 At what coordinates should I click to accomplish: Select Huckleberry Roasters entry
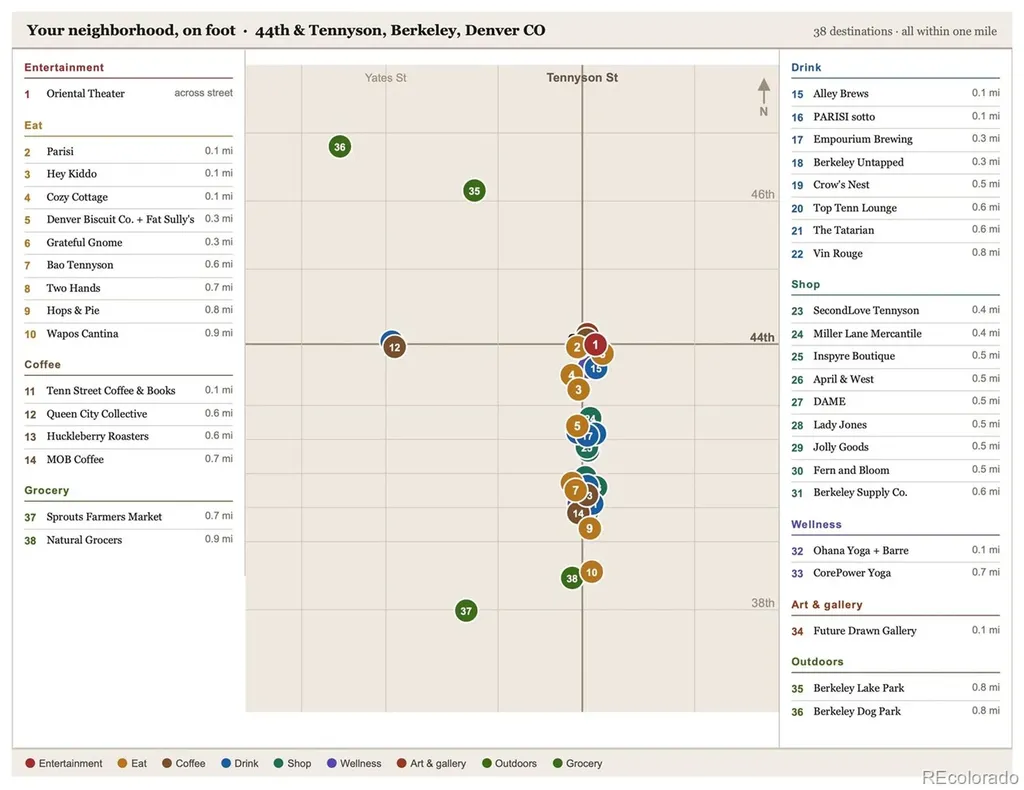129,436
